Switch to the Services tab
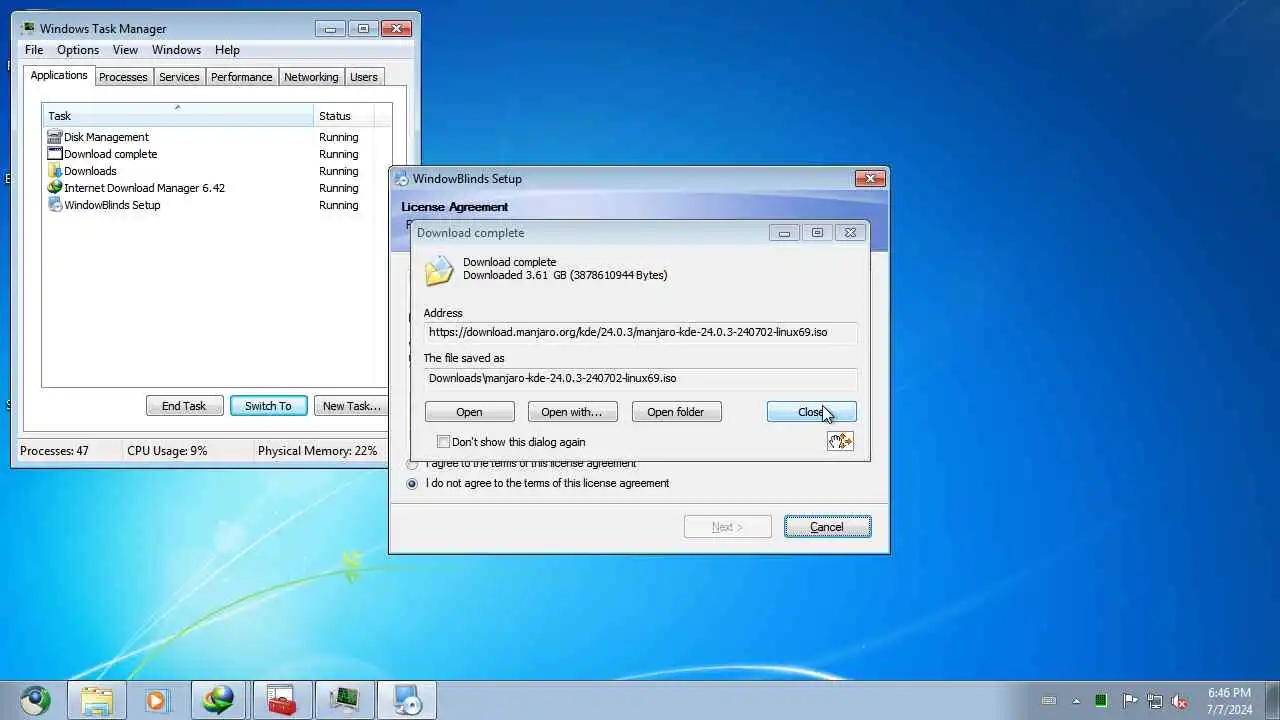1280x720 pixels. [179, 77]
